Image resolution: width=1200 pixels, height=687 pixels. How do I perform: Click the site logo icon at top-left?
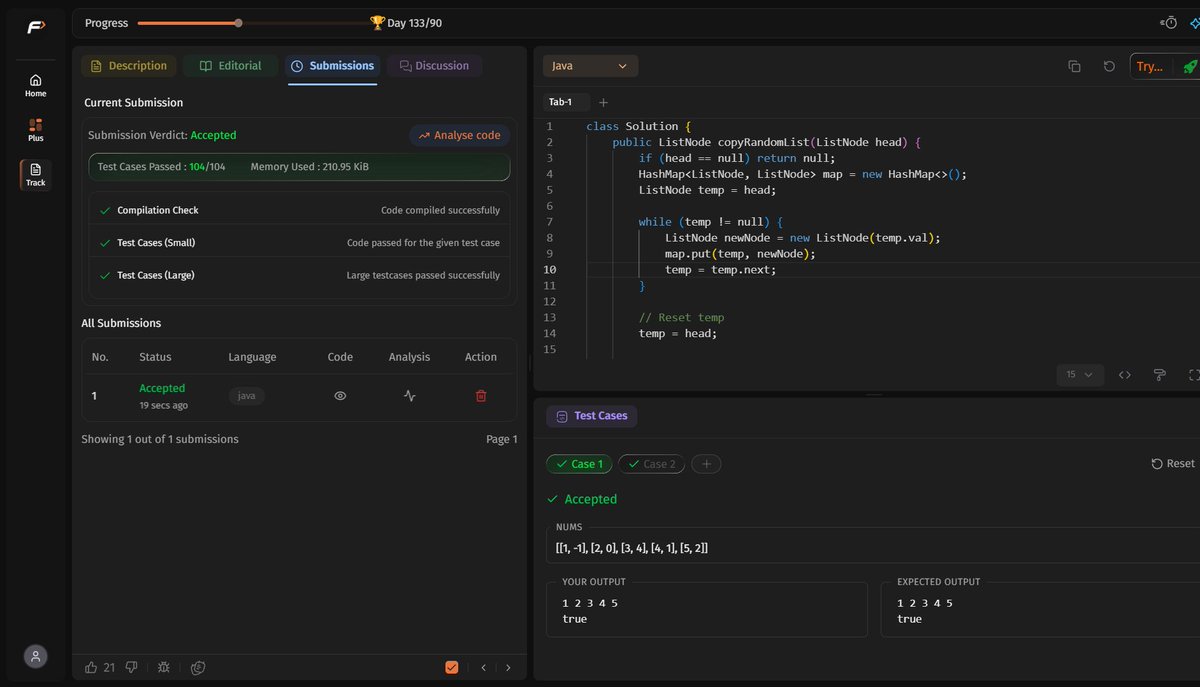coord(35,26)
